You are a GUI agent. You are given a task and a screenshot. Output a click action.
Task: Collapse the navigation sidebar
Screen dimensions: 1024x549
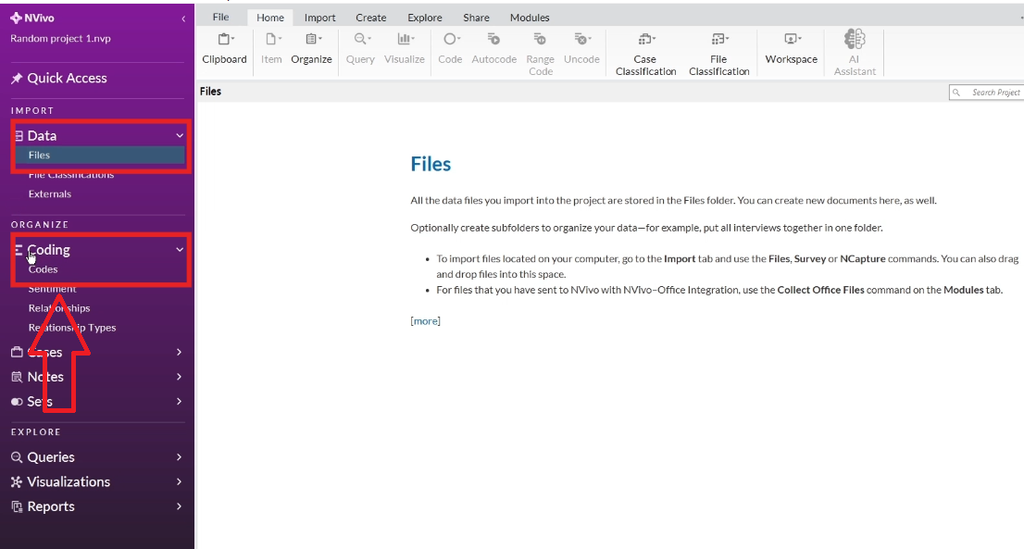pyautogui.click(x=184, y=19)
